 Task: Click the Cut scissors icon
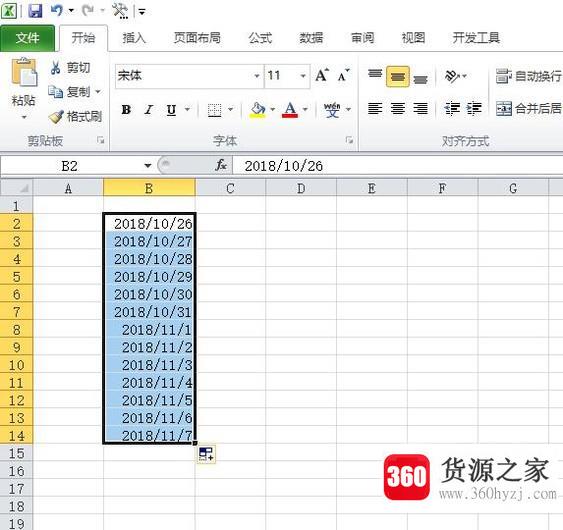click(55, 68)
